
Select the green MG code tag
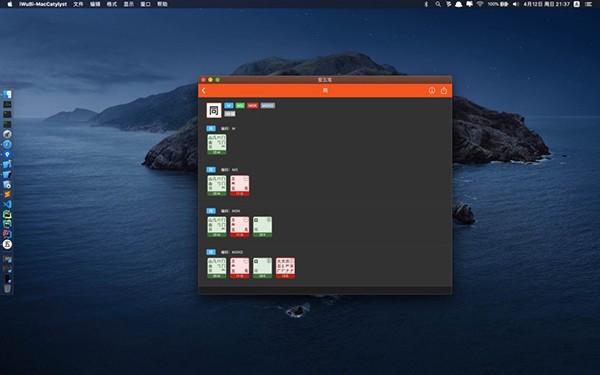pos(240,106)
